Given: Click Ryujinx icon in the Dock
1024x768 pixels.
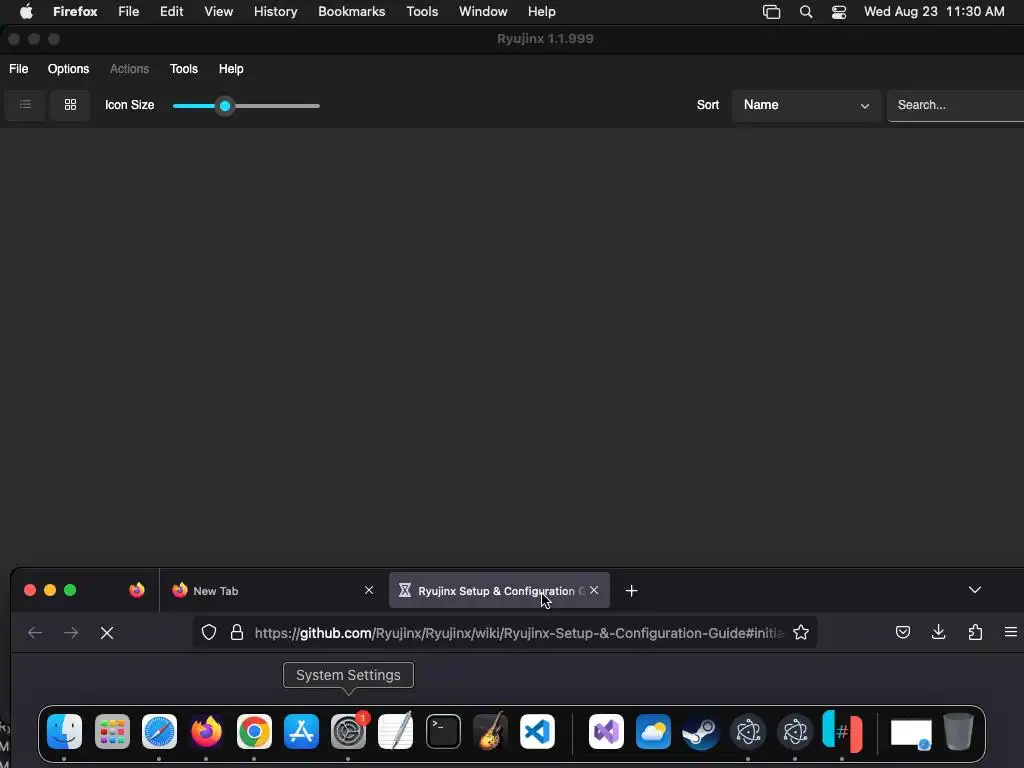Looking at the screenshot, I should (842, 731).
